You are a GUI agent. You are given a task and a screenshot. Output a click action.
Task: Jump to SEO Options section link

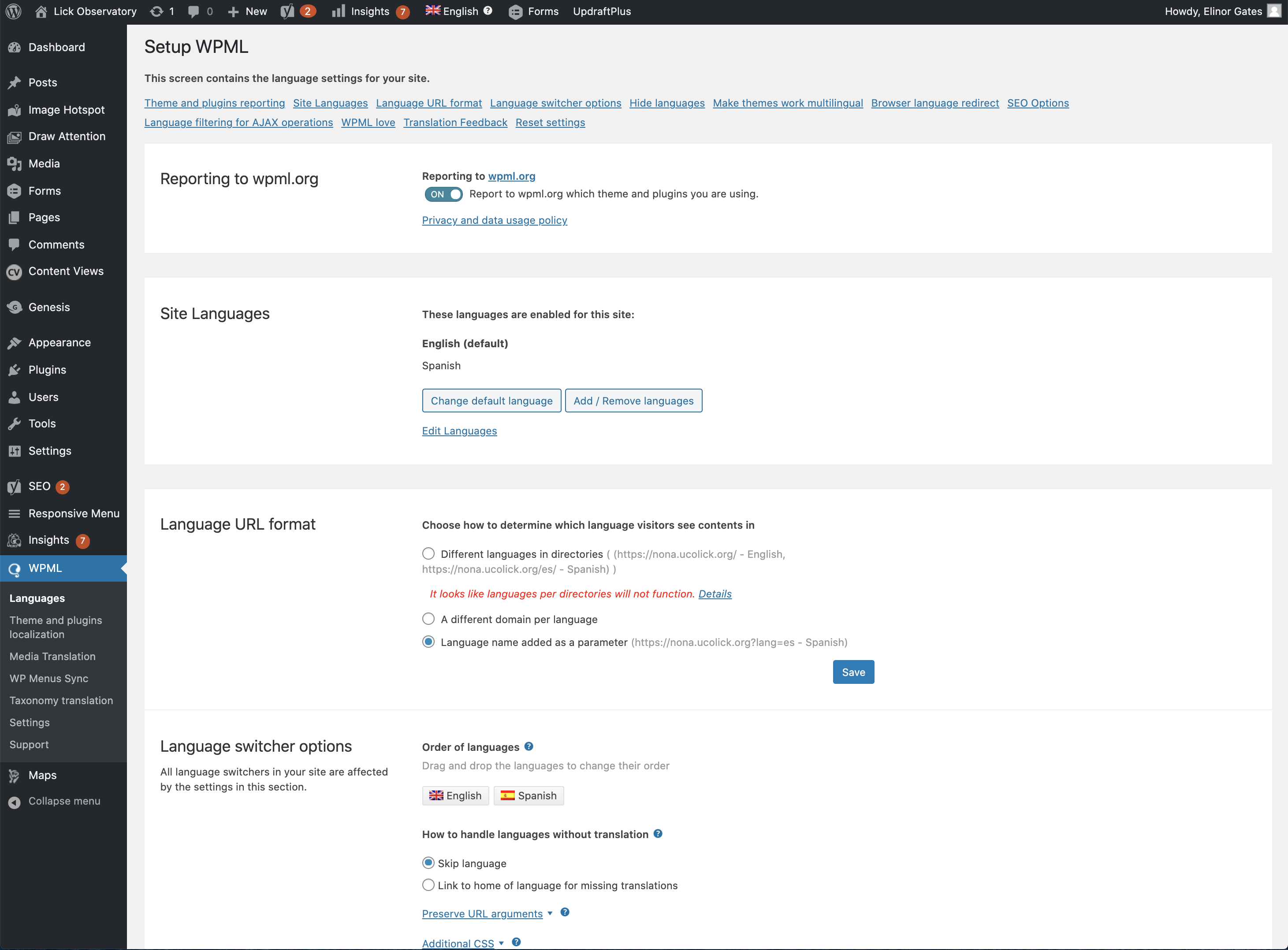(1038, 103)
